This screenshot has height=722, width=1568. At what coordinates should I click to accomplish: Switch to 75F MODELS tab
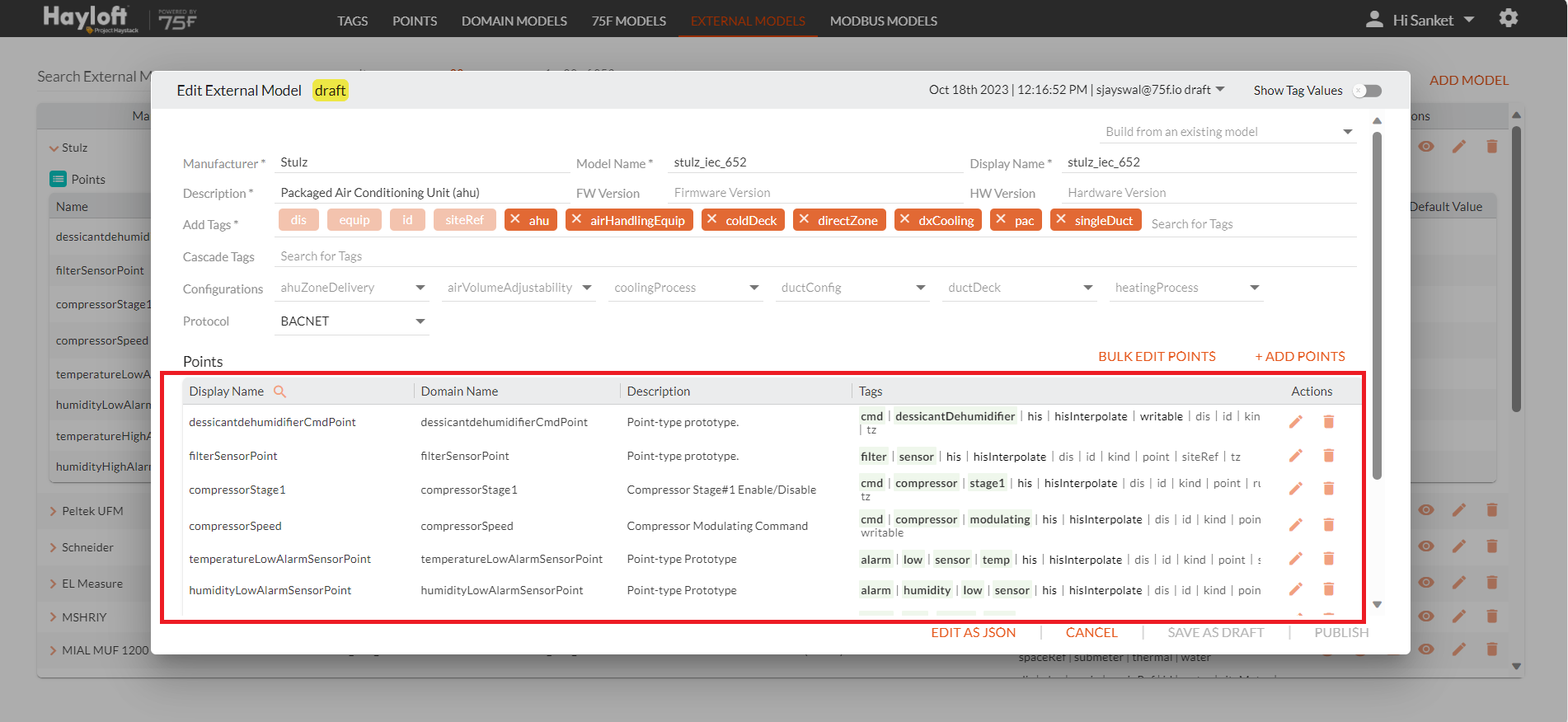click(x=629, y=21)
